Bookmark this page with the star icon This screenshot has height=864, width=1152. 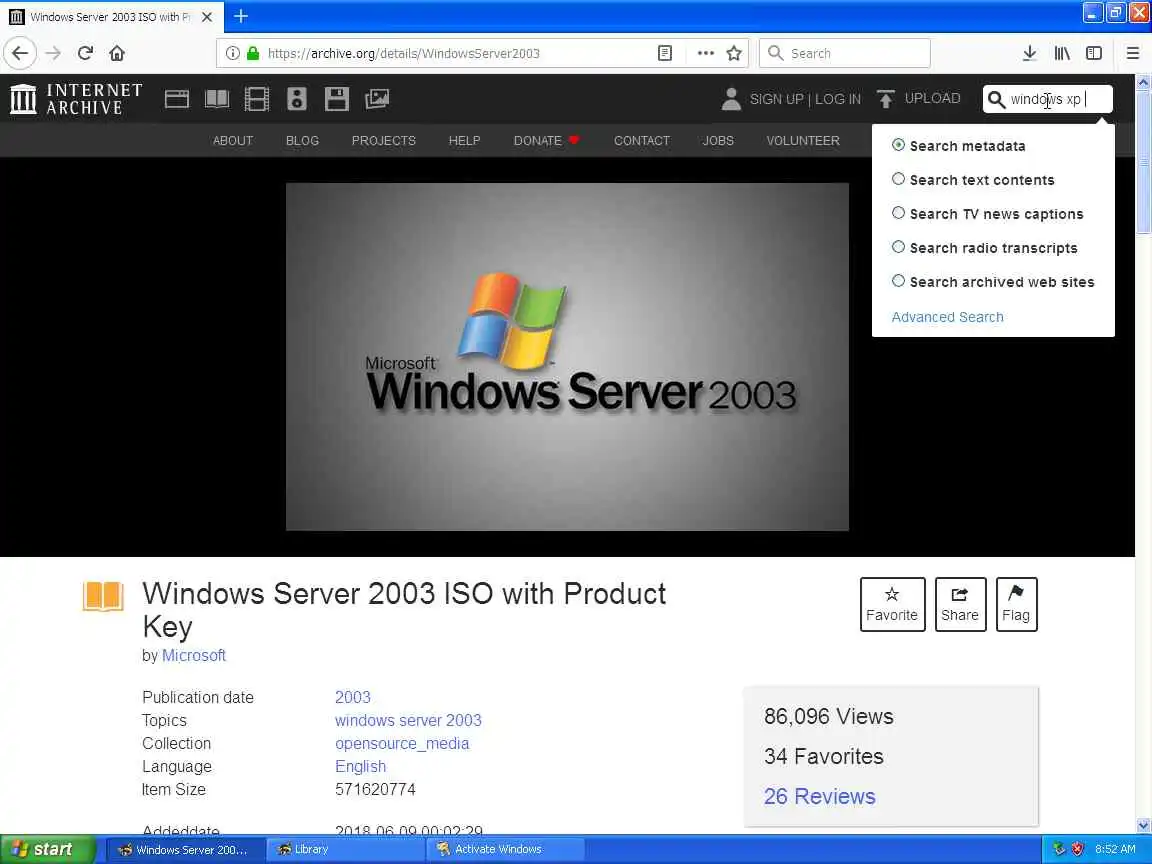(x=734, y=53)
